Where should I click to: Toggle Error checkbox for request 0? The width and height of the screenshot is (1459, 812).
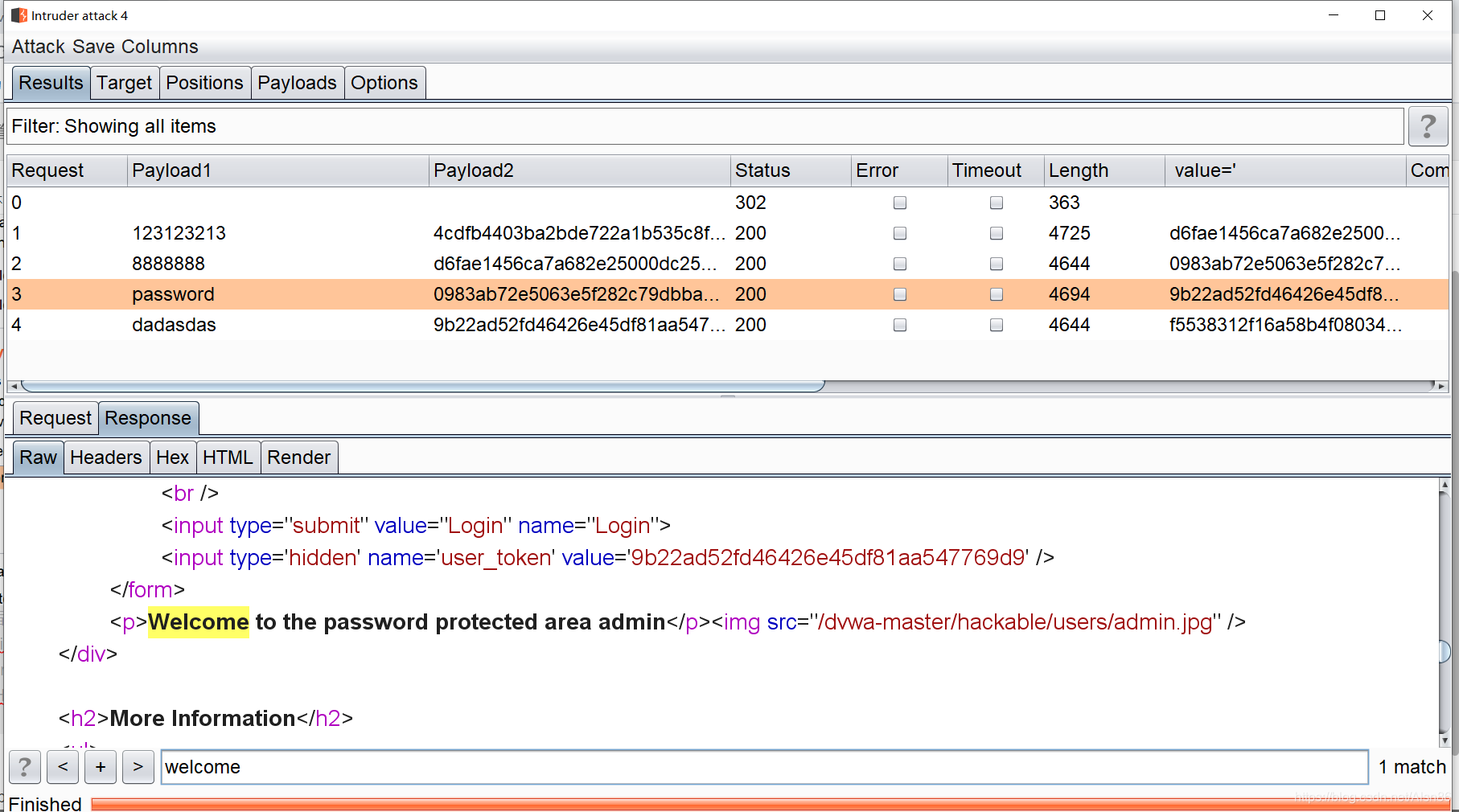point(900,203)
